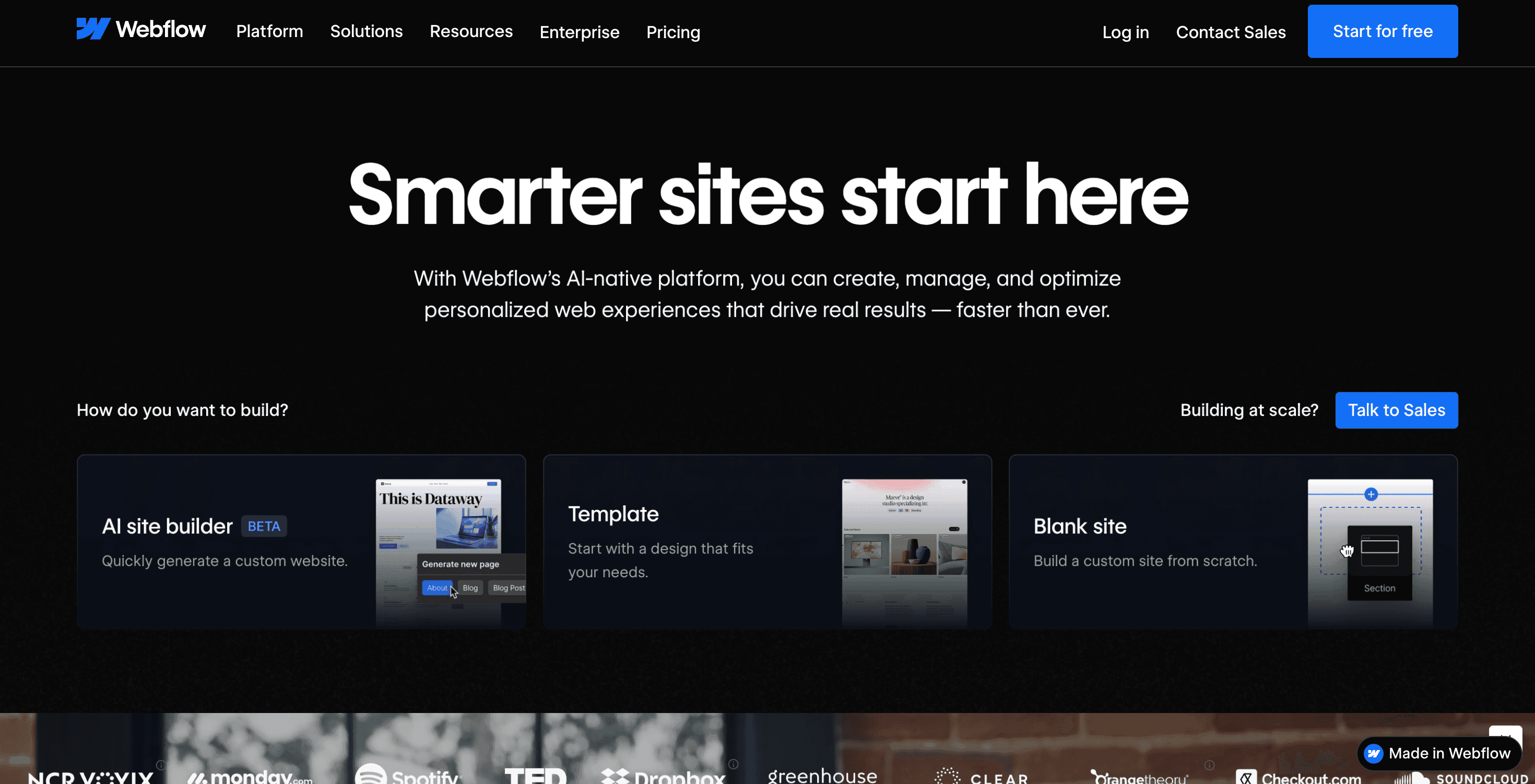This screenshot has width=1535, height=784.
Task: Open the Platform dropdown menu
Action: click(269, 31)
